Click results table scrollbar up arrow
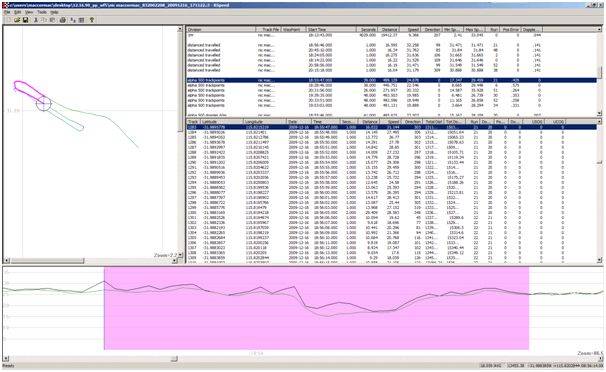The image size is (606, 372). click(599, 29)
